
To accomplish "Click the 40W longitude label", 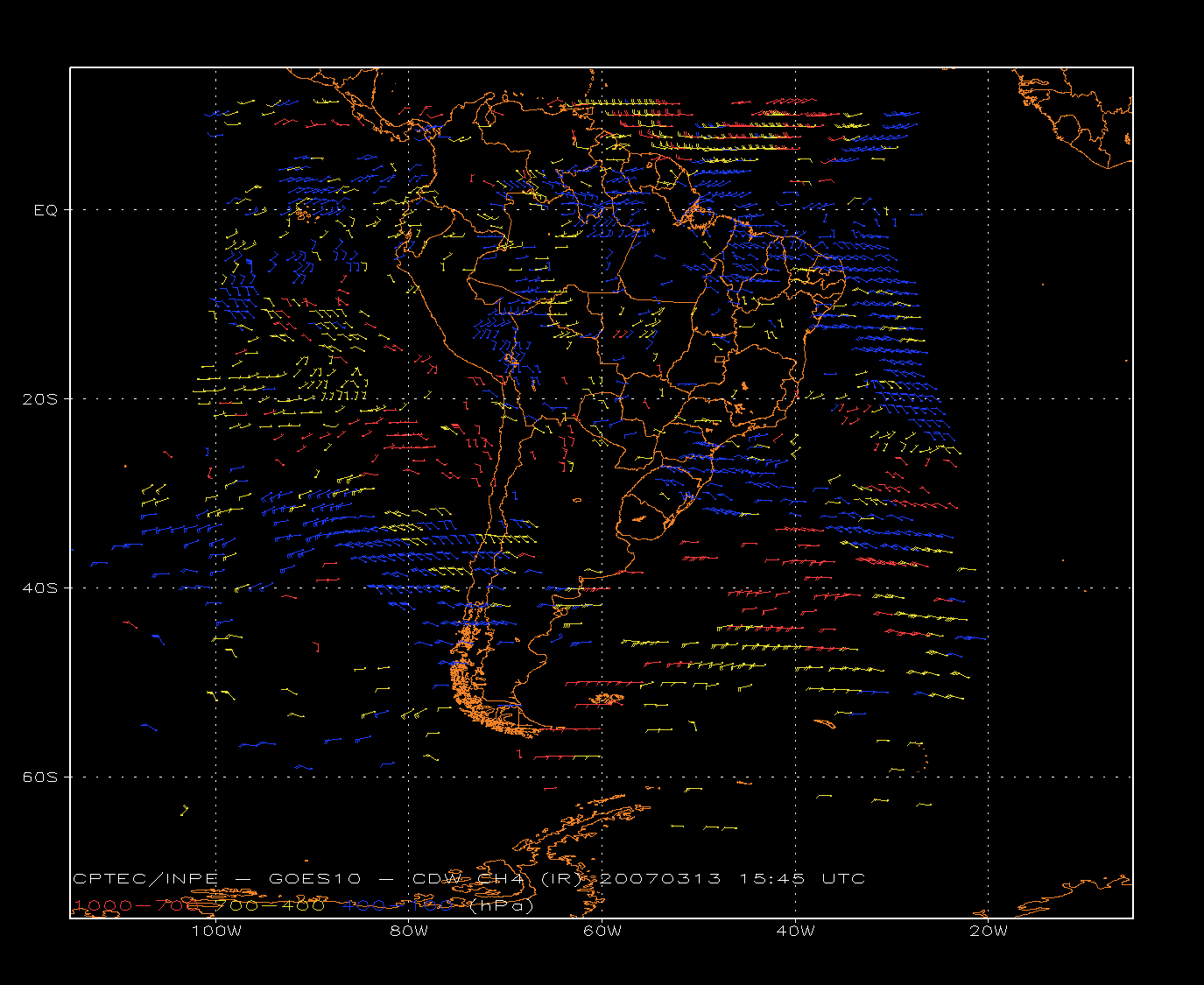I will (795, 931).
